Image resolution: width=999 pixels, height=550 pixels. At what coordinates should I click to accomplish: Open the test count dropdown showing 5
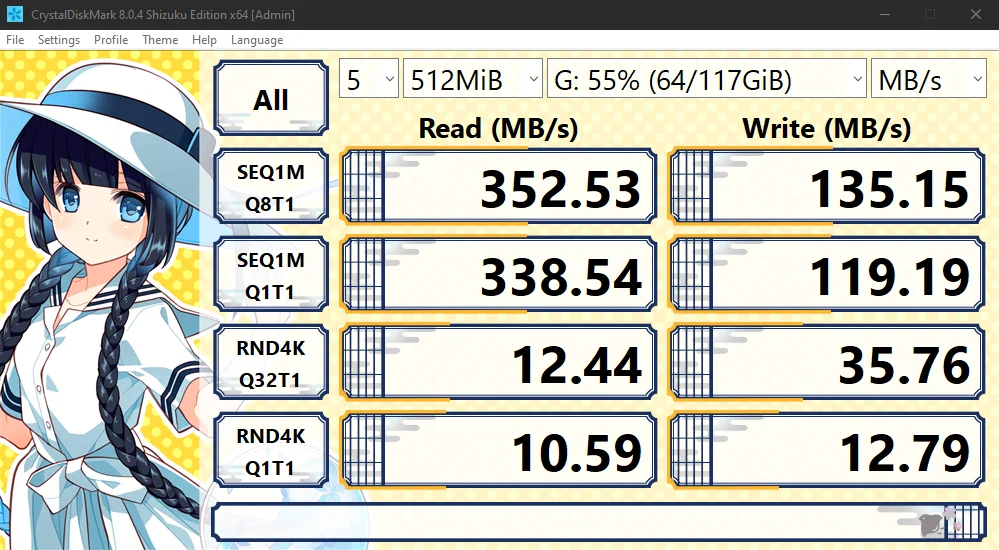coord(369,79)
